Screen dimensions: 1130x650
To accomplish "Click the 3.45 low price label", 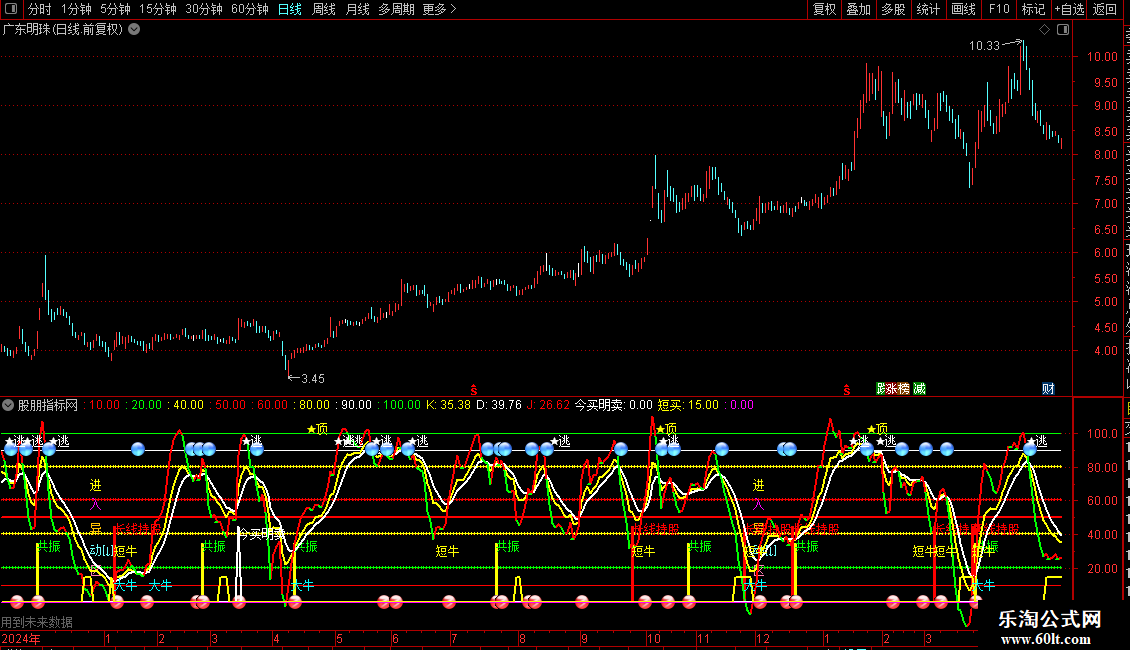I will click(x=313, y=378).
